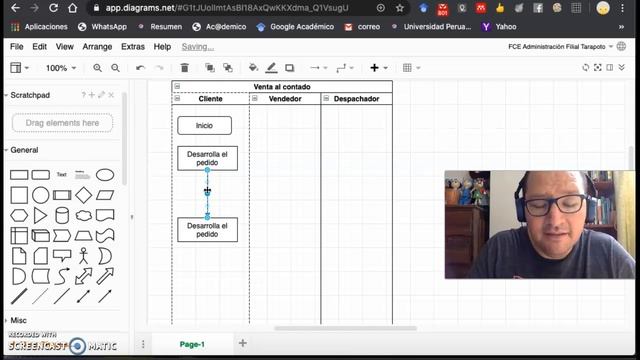Select the triangle shape
Screen dimensions: 640x360
(x=40, y=216)
